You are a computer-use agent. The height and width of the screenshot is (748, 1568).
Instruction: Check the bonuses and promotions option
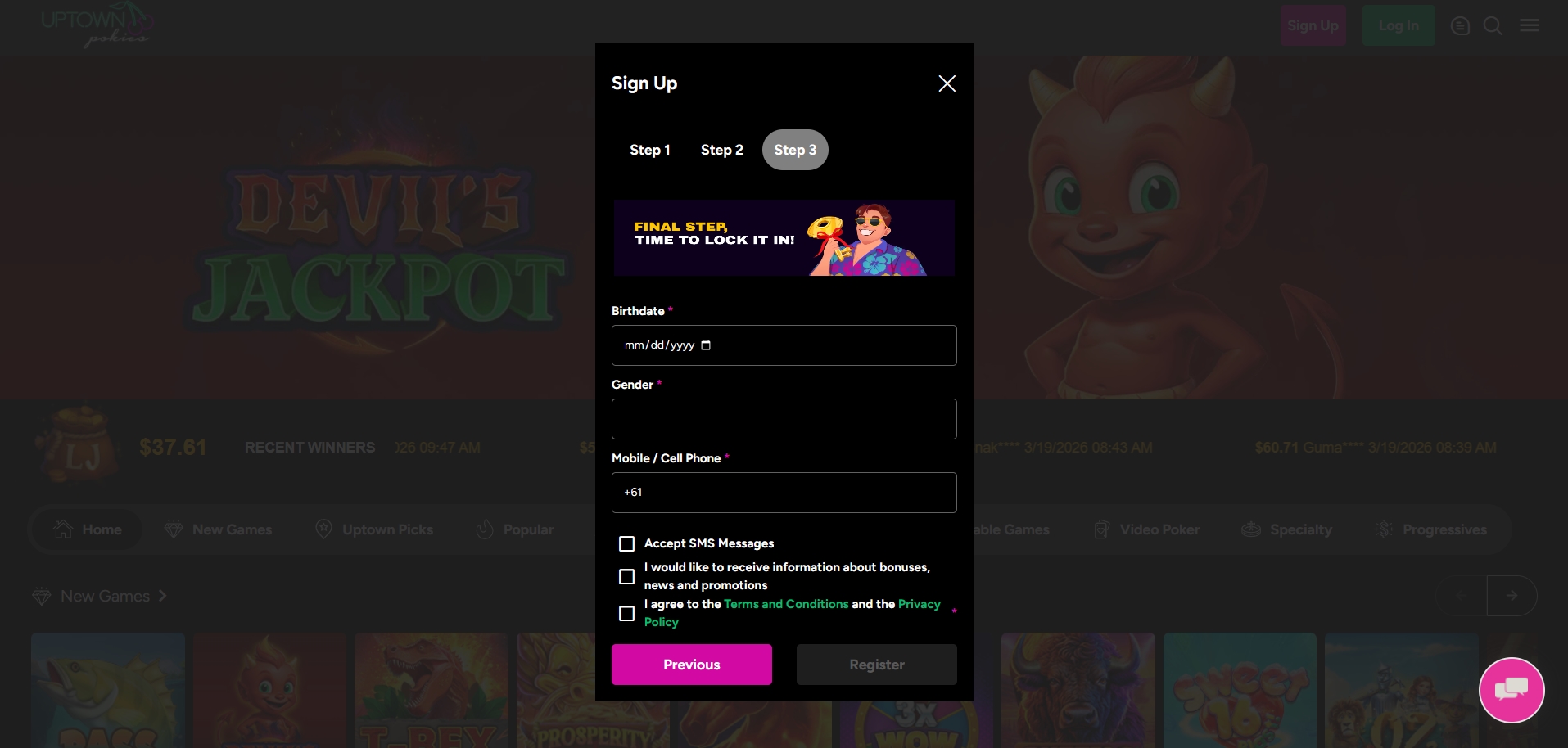(627, 576)
